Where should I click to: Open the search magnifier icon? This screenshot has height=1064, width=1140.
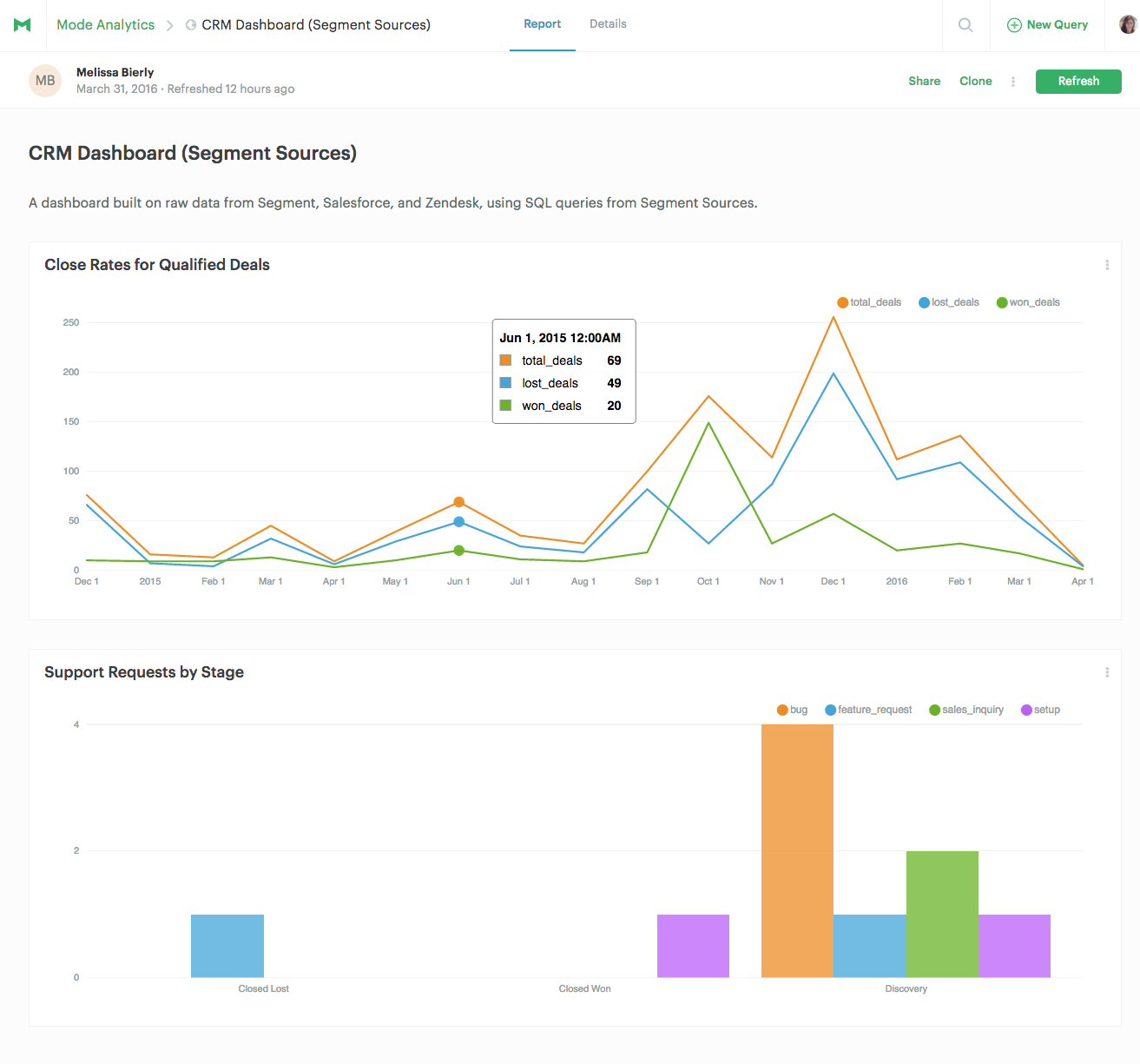coord(965,25)
